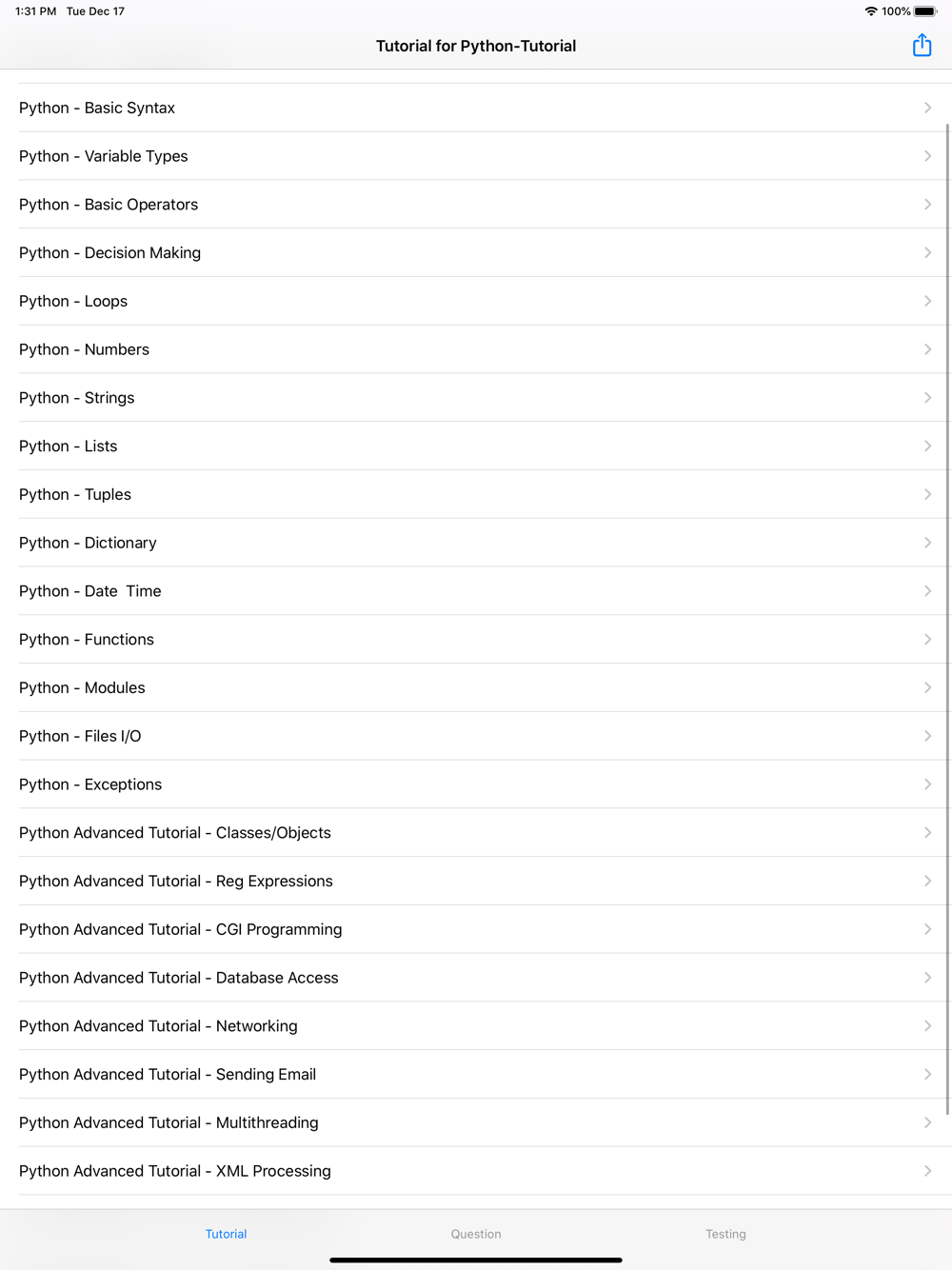Select Advanced Tutorial - CGI Programming

(x=476, y=929)
